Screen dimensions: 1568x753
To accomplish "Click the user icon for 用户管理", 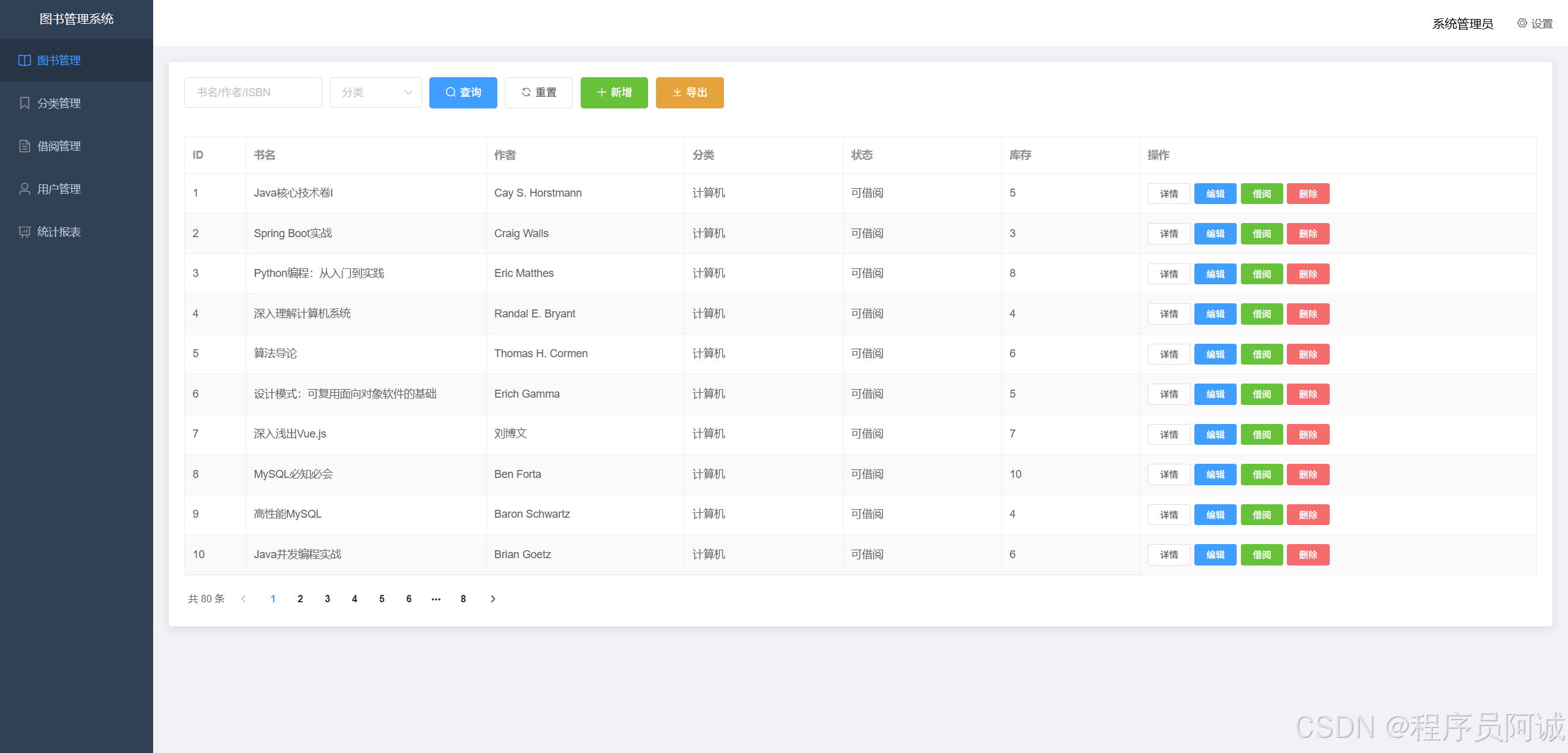I will pyautogui.click(x=24, y=189).
